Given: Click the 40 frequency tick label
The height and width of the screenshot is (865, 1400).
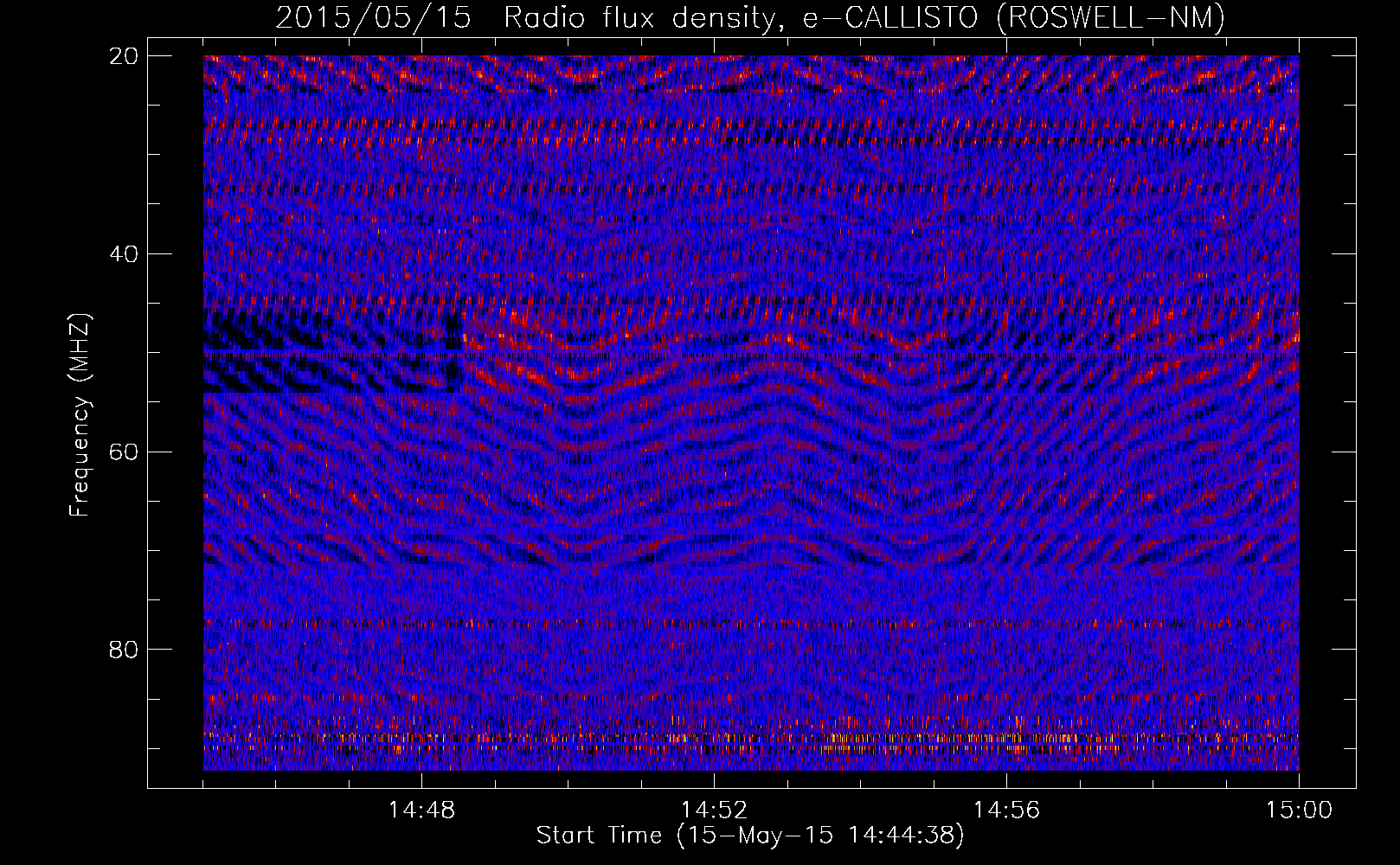Looking at the screenshot, I should tap(124, 254).
